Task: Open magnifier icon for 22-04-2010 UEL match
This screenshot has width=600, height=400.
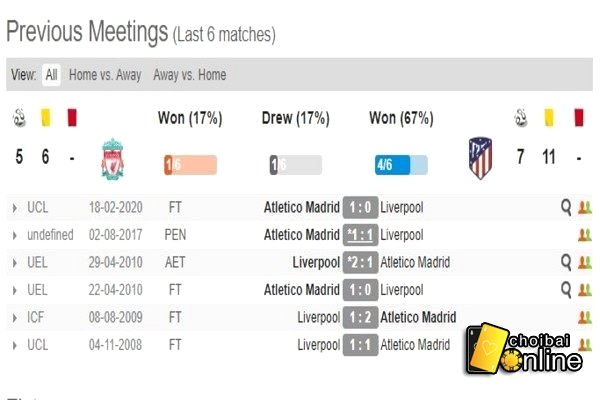Action: (x=566, y=290)
